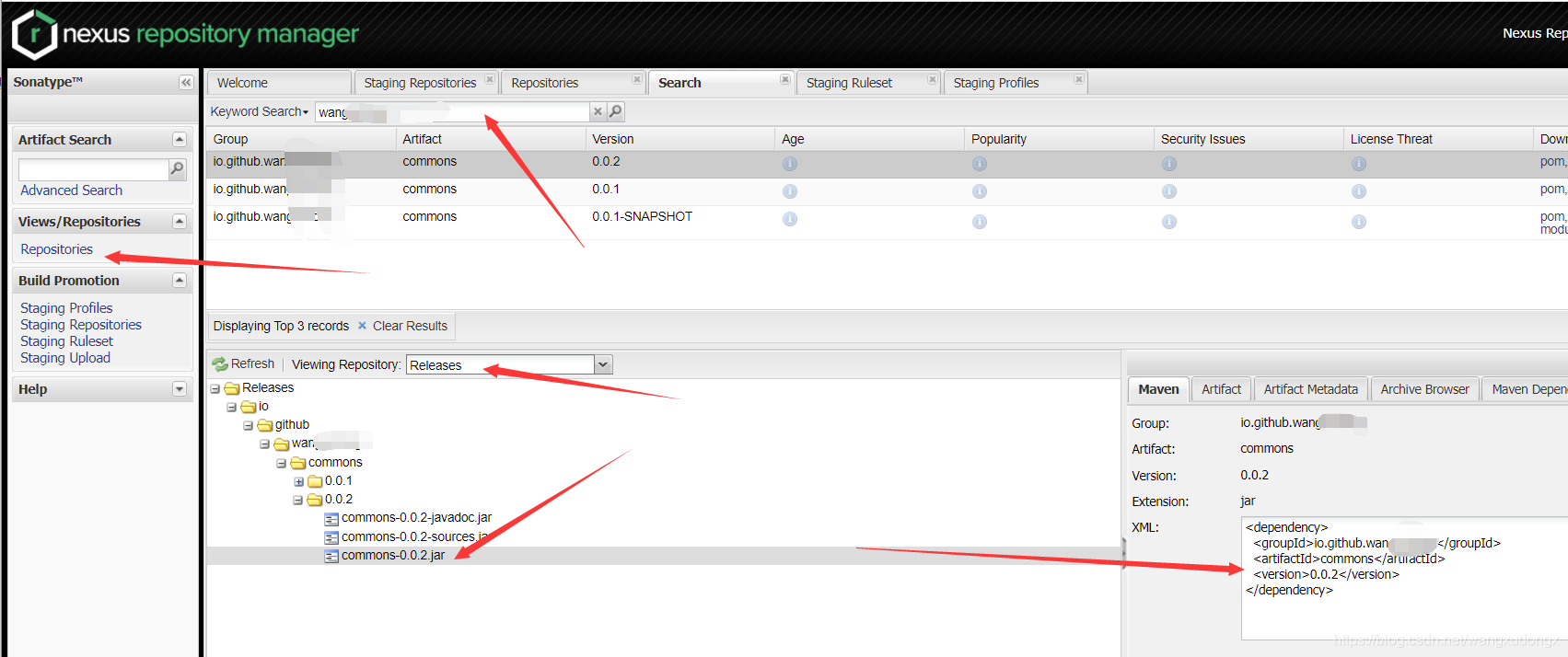This screenshot has height=657, width=1568.
Task: Collapse the 0.0.2 folder node
Action: coord(298,500)
